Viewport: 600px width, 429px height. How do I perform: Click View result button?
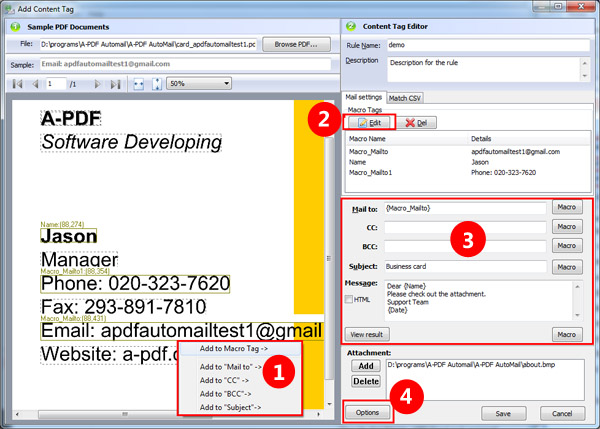click(x=367, y=334)
